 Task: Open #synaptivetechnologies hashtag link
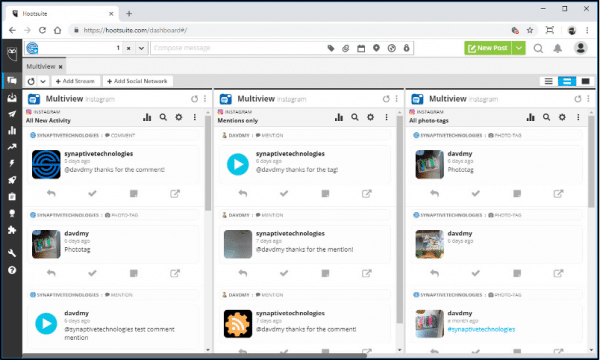coord(481,329)
